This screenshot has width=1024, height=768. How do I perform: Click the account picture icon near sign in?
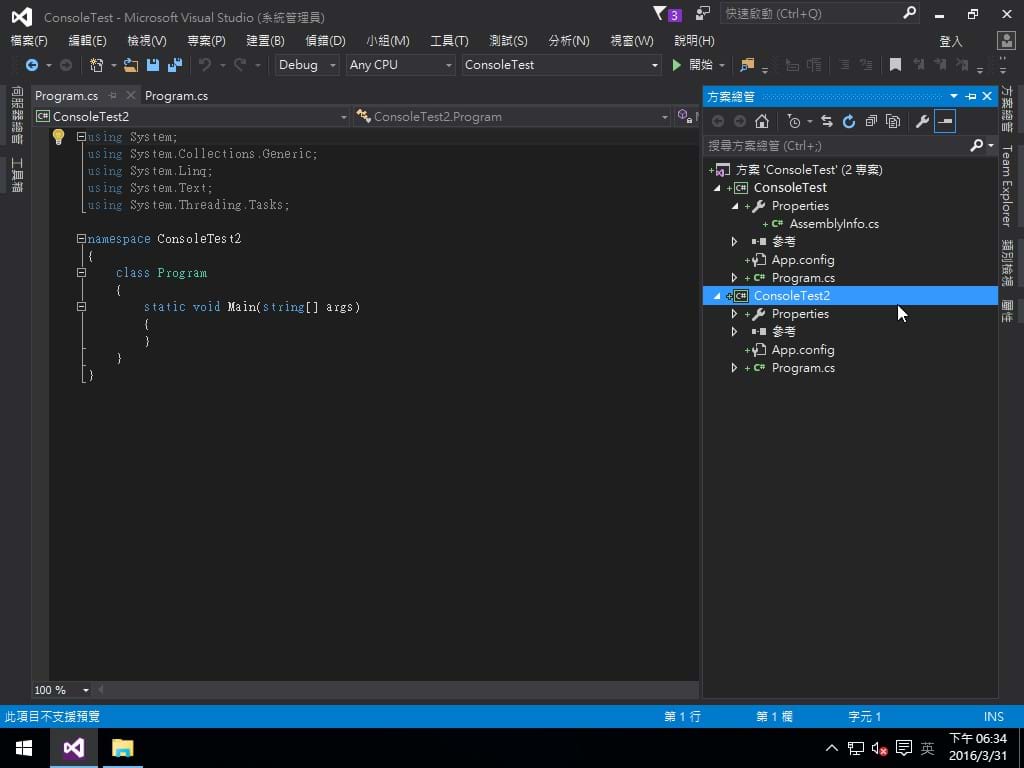[x=1006, y=40]
